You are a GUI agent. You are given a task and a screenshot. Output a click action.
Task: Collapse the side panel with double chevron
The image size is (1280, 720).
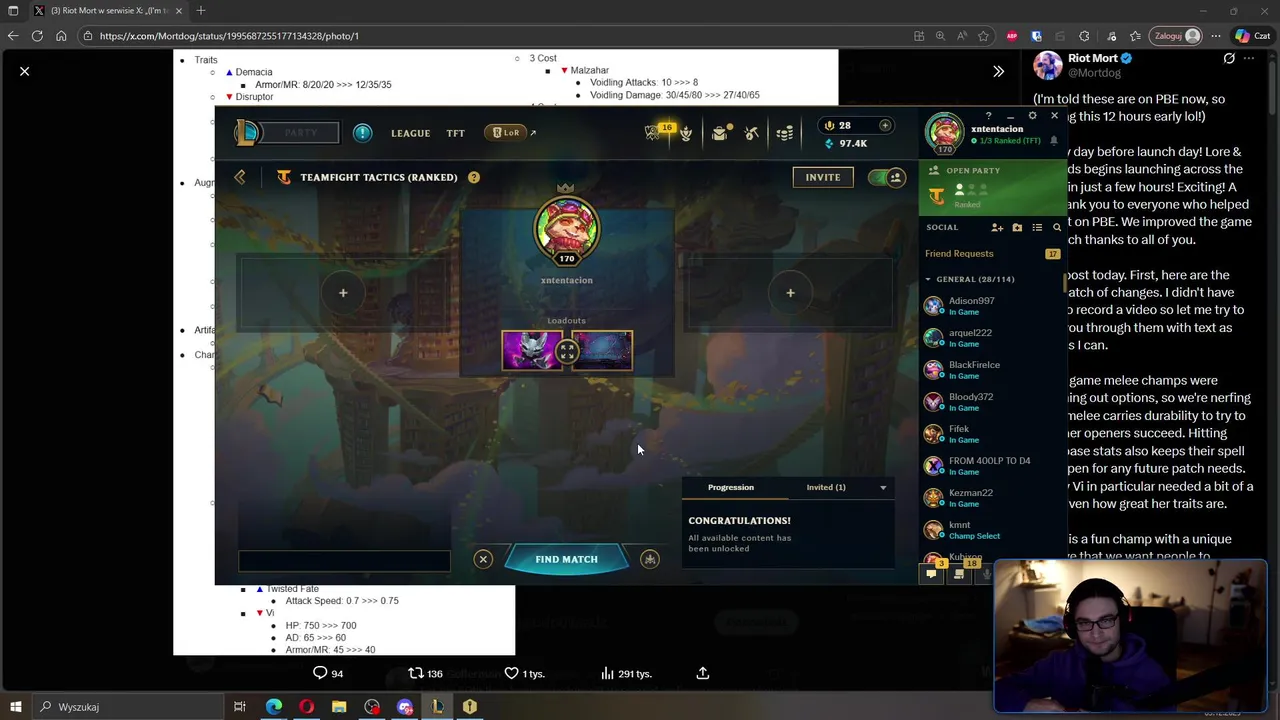point(998,71)
